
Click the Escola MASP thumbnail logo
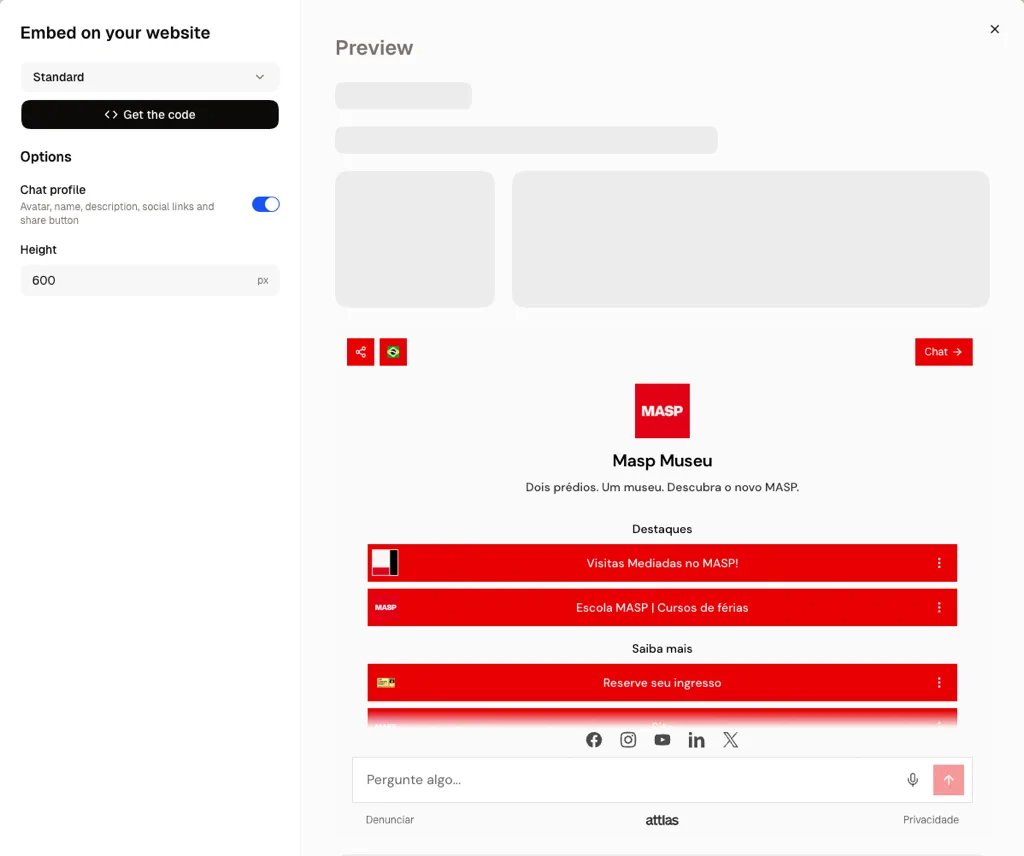pos(385,607)
